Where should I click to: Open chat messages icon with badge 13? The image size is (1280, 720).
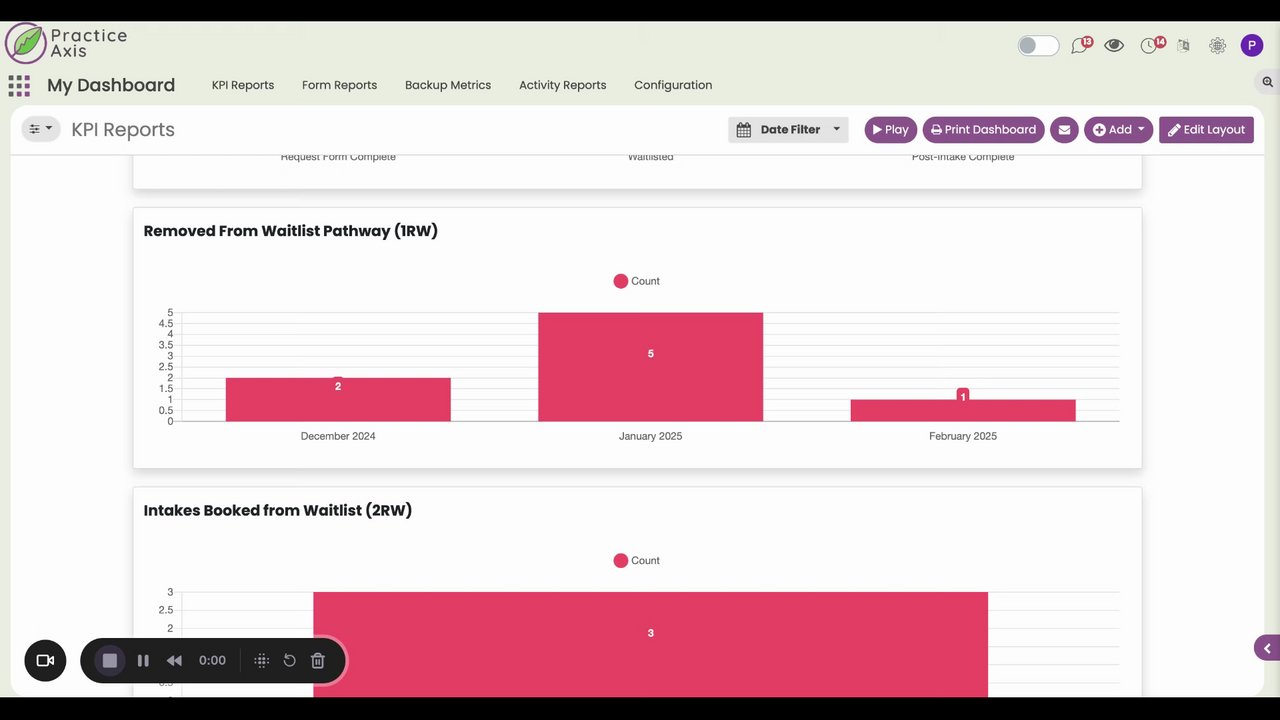(x=1080, y=45)
